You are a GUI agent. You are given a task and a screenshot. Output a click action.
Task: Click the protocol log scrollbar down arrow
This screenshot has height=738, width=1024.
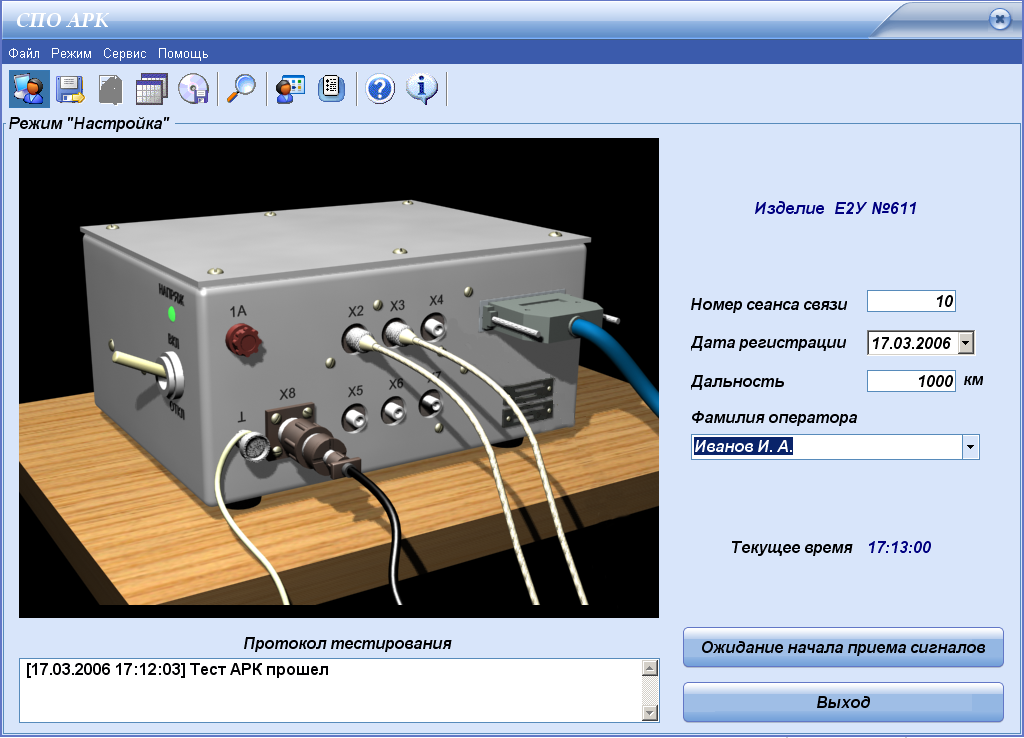649,712
